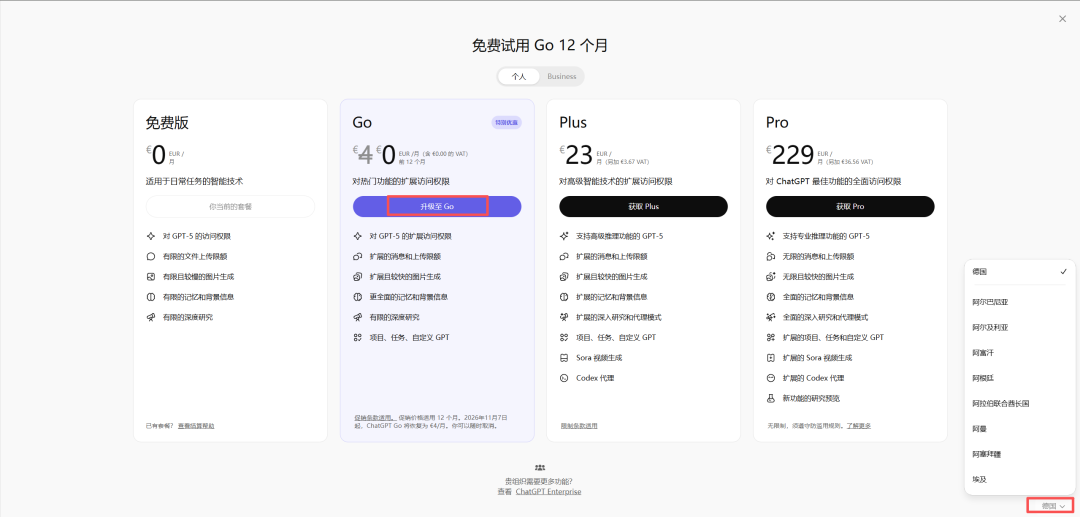
Task: Click images icon beside 无限且较快的图片生成
Action: point(771,277)
